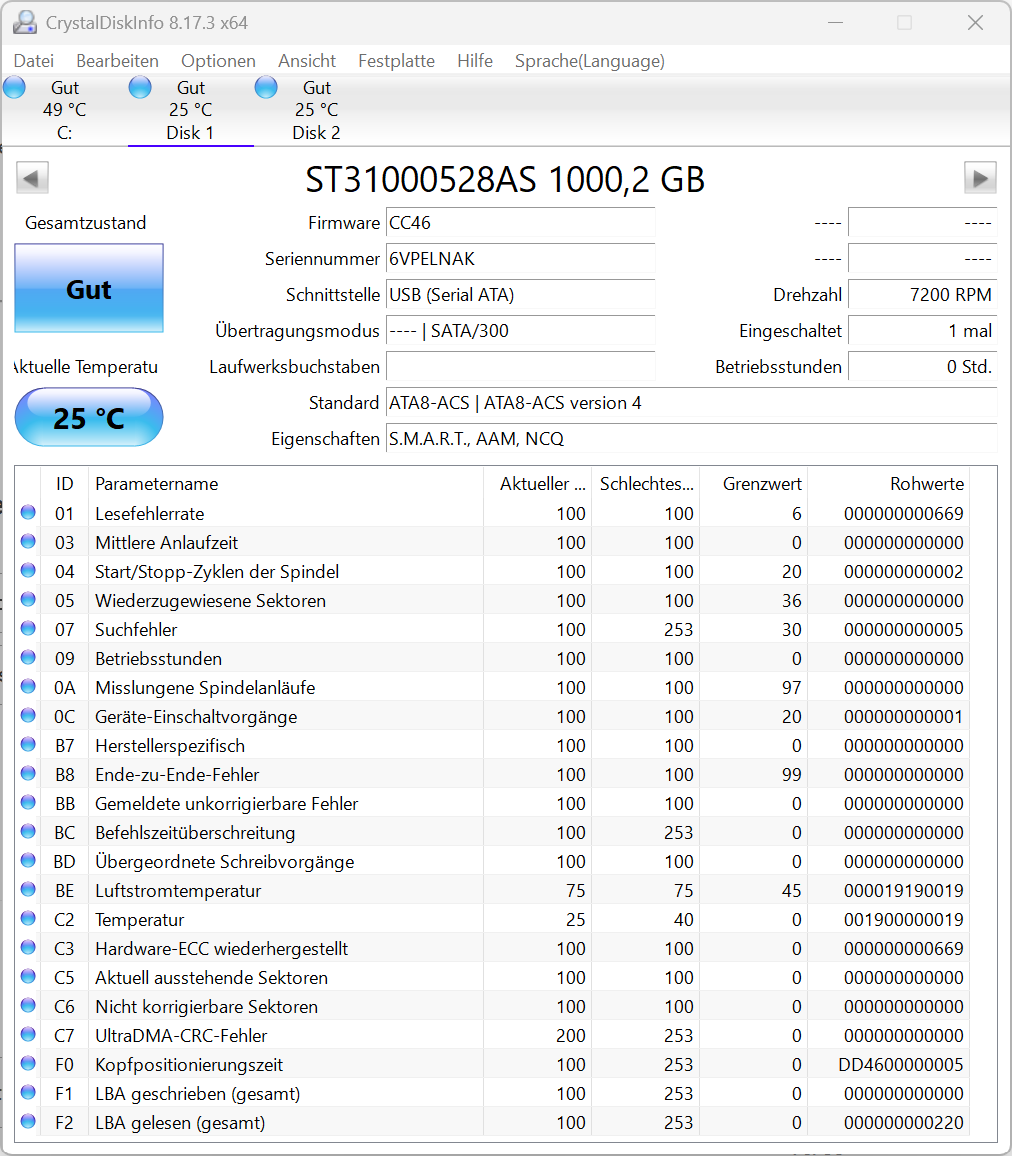
Task: Click the 25 °C temperature button
Action: 89,417
